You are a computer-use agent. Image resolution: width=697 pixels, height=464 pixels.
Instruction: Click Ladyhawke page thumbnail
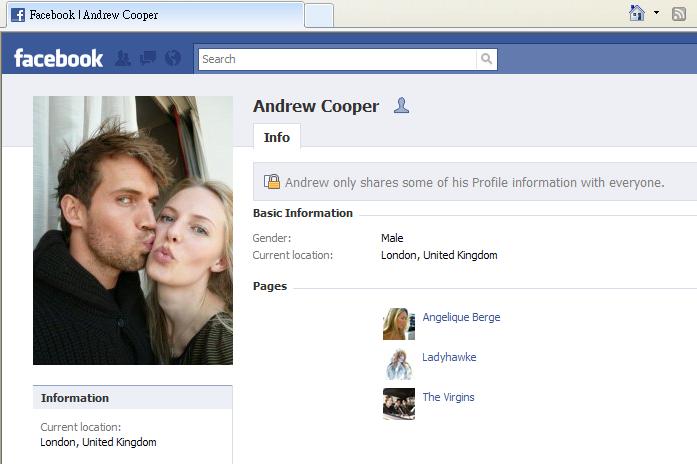click(x=399, y=364)
